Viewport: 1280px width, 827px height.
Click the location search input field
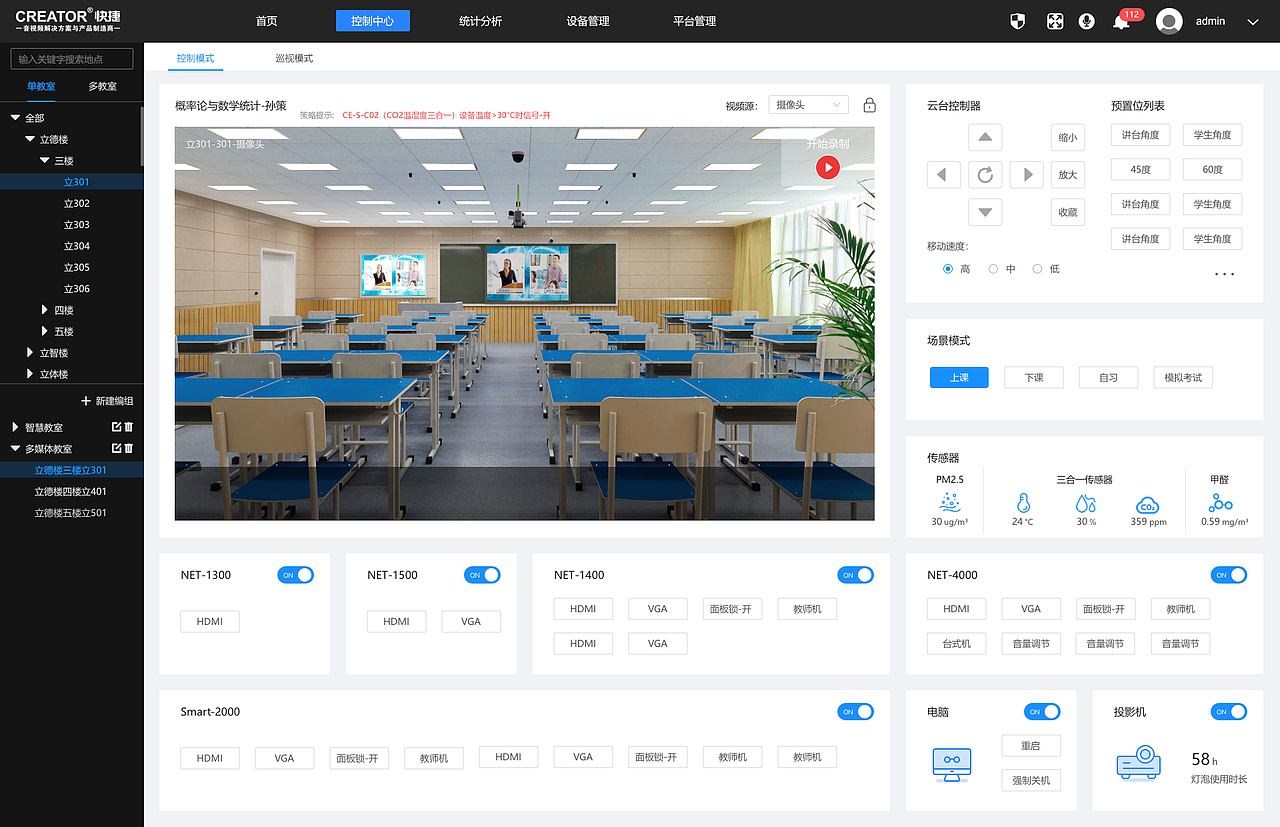(x=72, y=59)
